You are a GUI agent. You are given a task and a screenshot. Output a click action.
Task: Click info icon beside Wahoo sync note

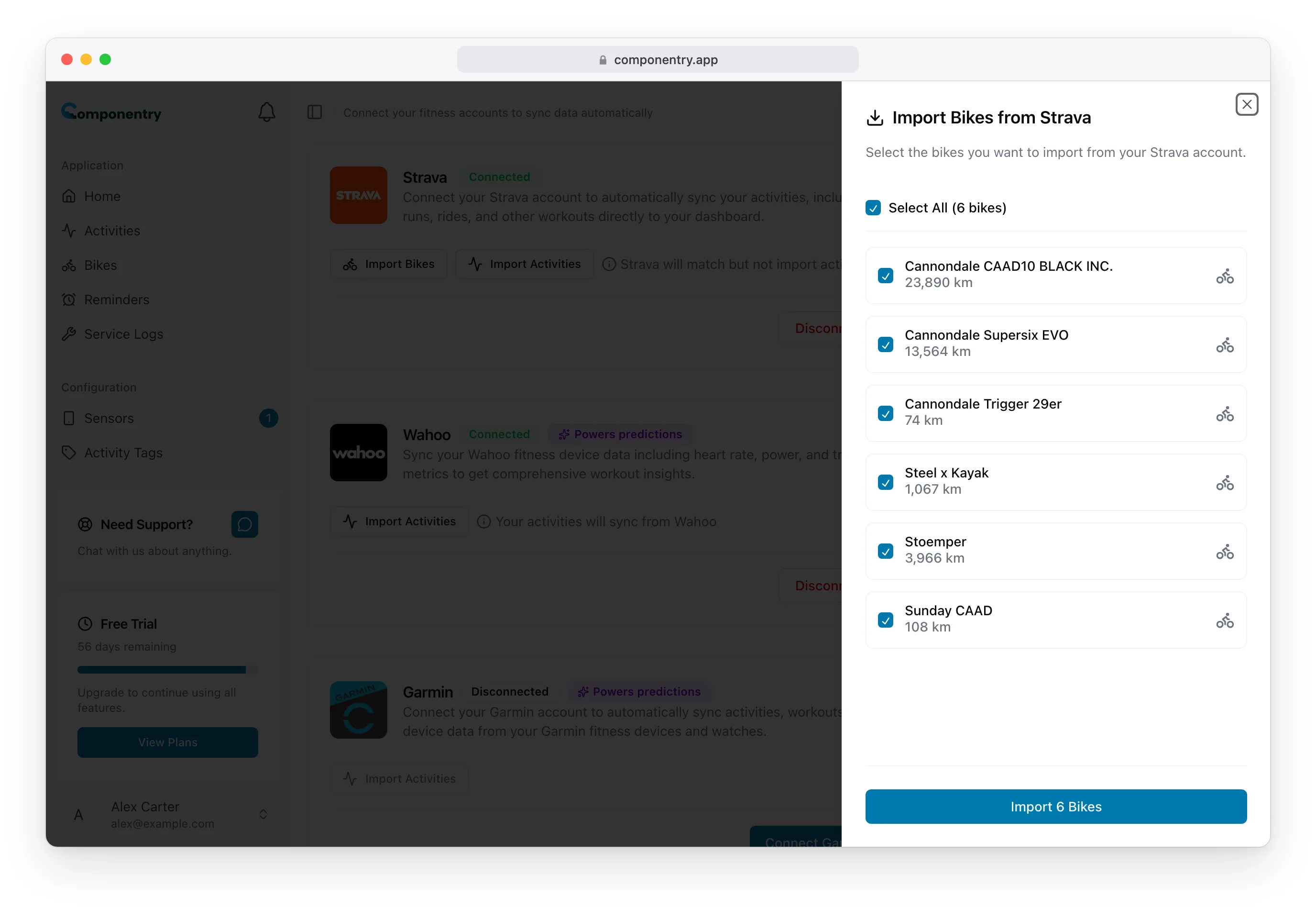click(x=483, y=521)
